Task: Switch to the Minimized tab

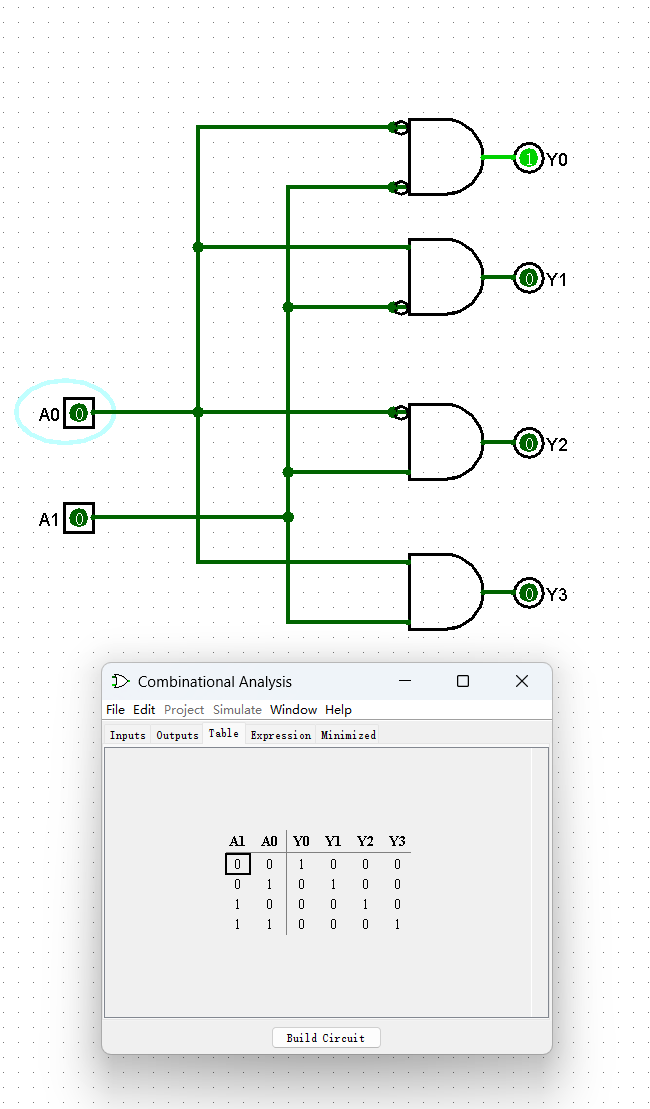Action: click(348, 735)
